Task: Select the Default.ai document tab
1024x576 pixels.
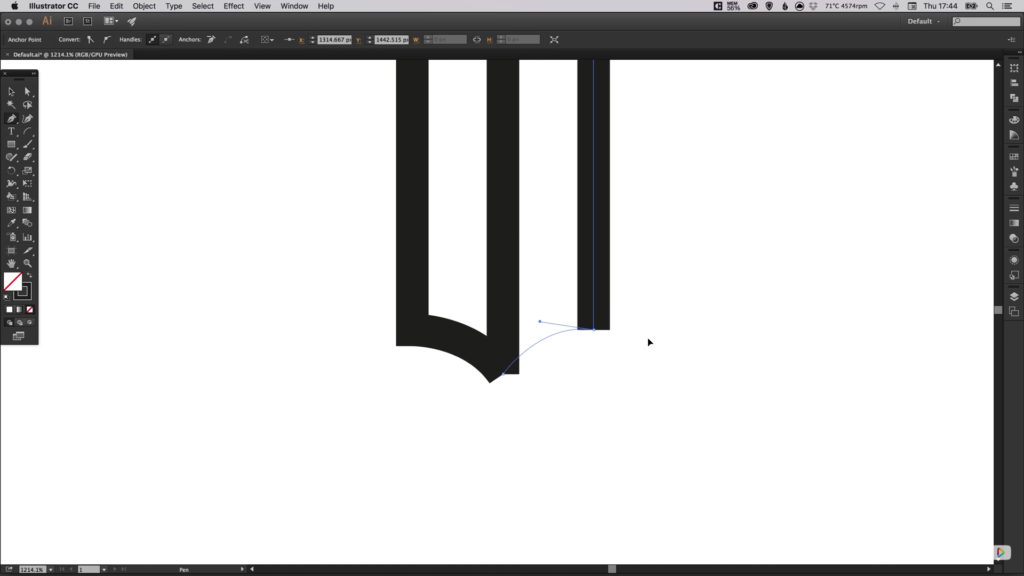Action: coord(70,55)
